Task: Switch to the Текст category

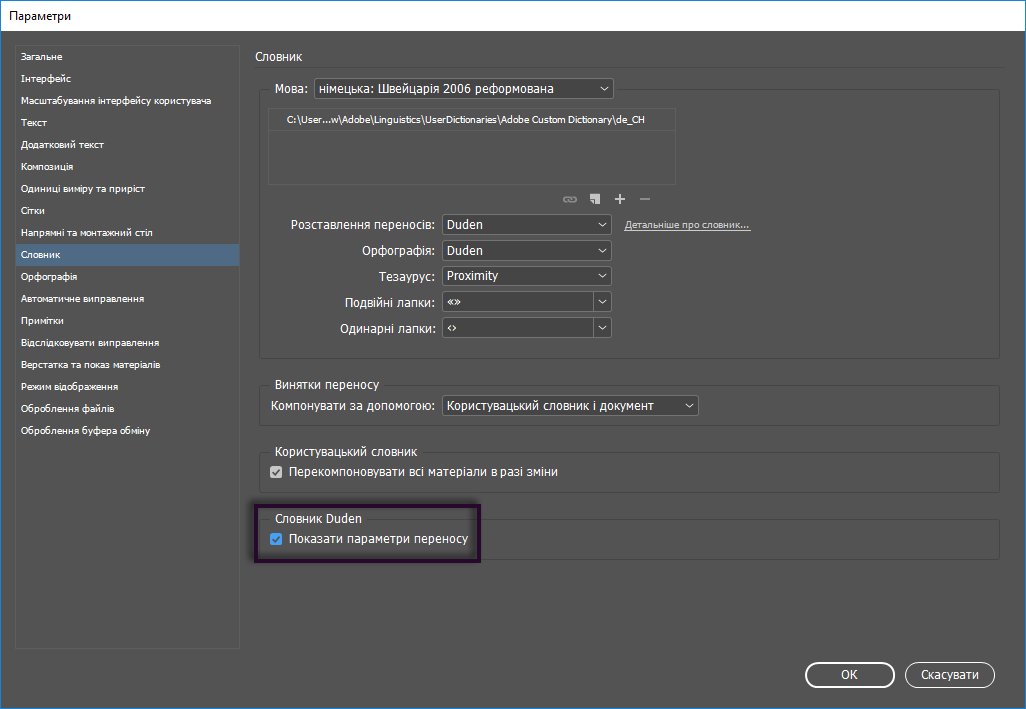Action: [128, 122]
